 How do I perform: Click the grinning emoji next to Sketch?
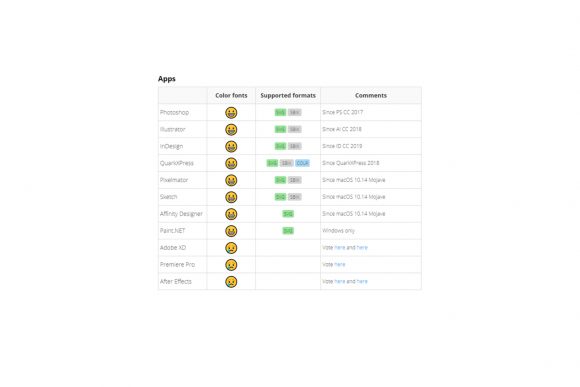(231, 197)
